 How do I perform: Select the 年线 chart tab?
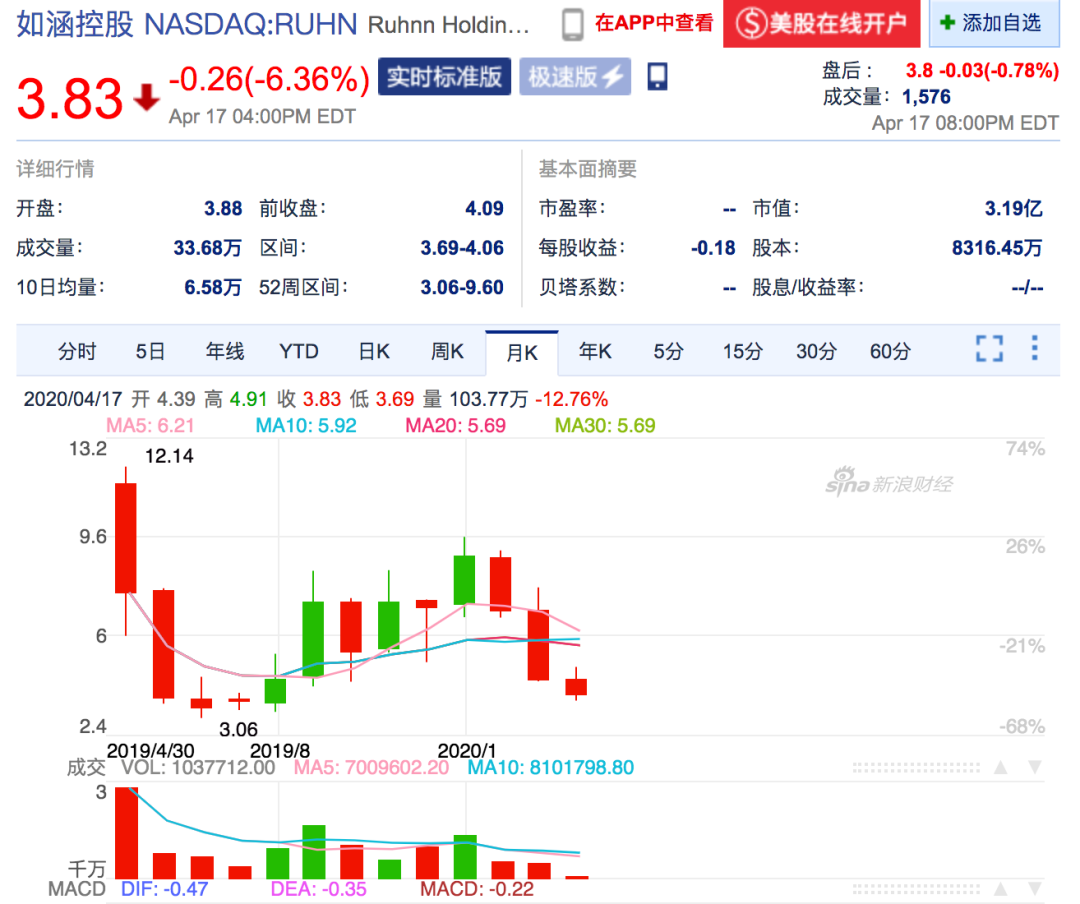tap(225, 351)
